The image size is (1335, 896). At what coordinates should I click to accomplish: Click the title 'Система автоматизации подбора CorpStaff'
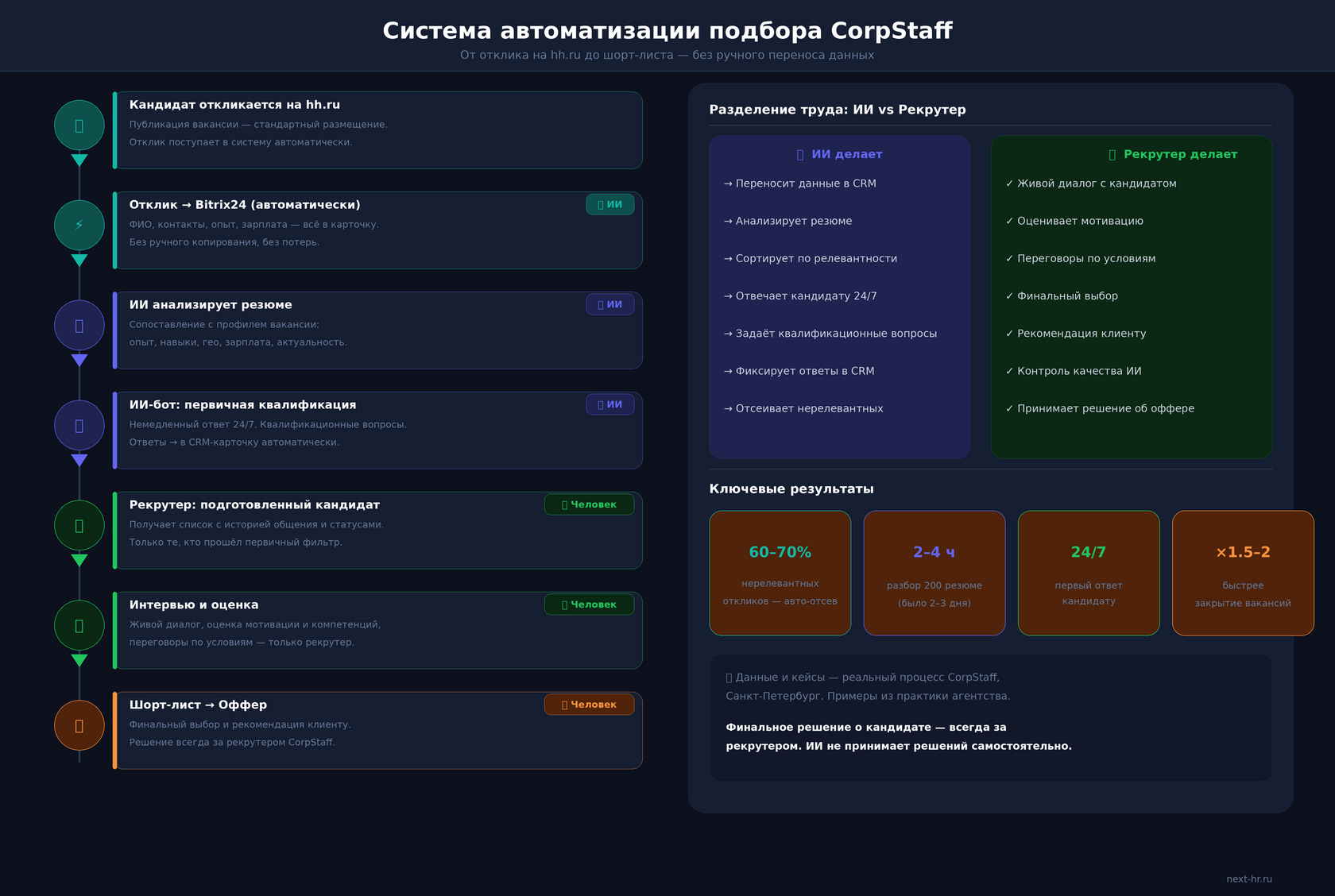pos(667,30)
